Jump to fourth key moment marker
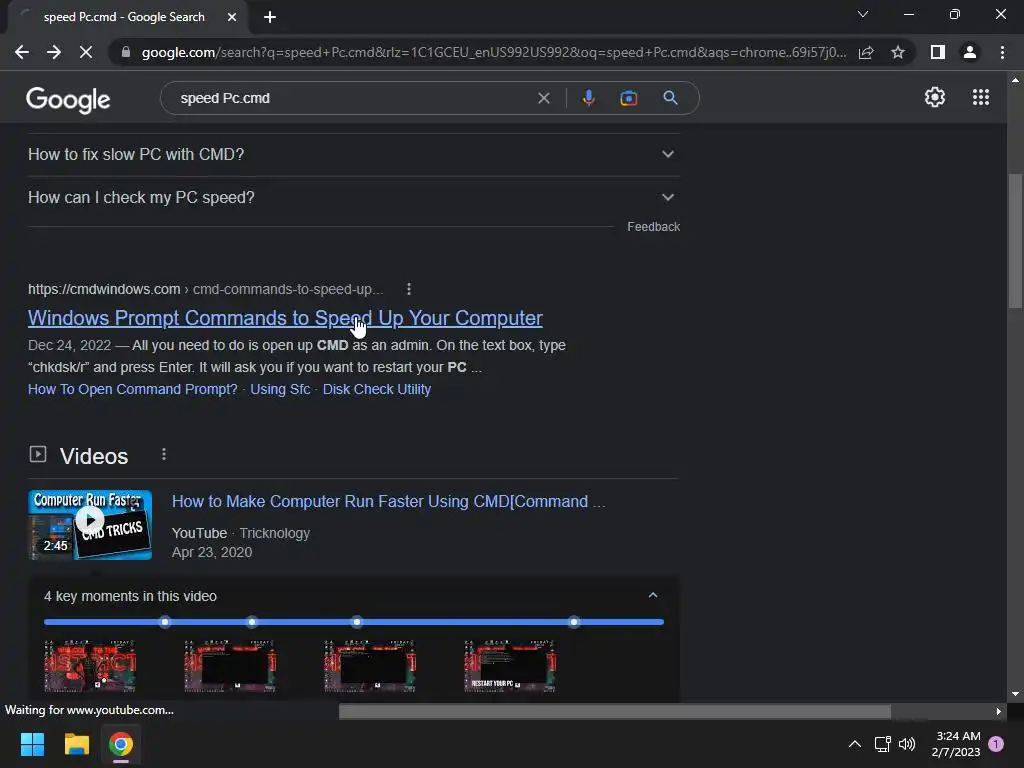This screenshot has width=1024, height=768. (574, 622)
